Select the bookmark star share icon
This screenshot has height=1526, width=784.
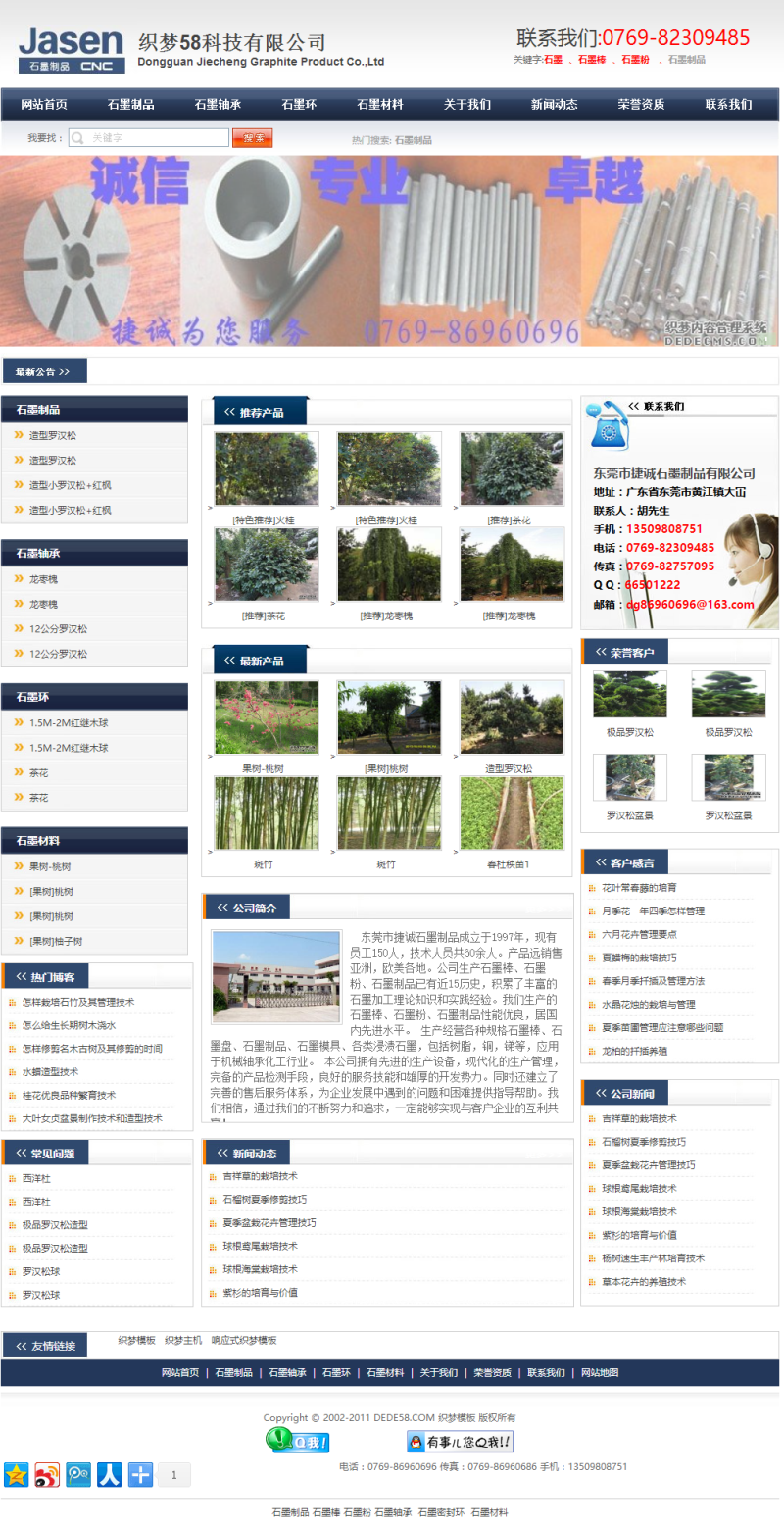coord(16,1474)
